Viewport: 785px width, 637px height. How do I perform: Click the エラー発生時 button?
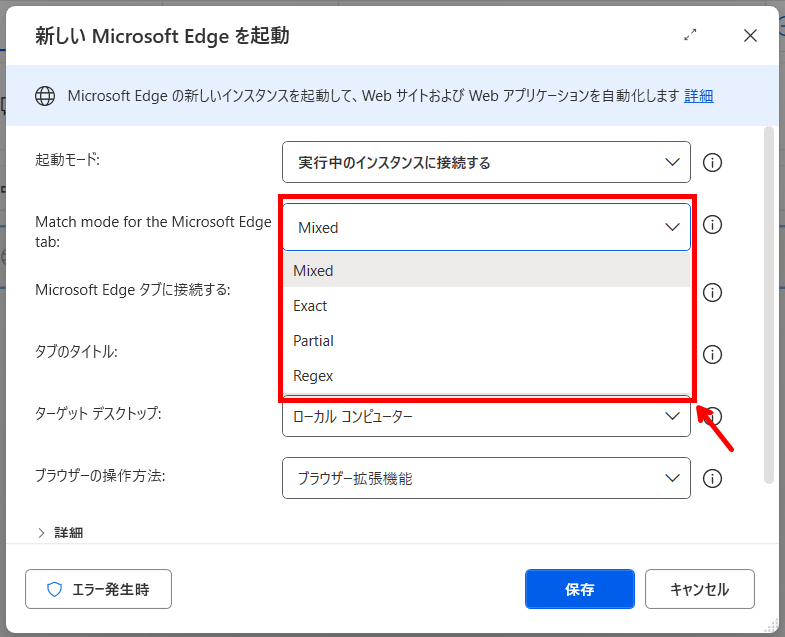click(98, 589)
